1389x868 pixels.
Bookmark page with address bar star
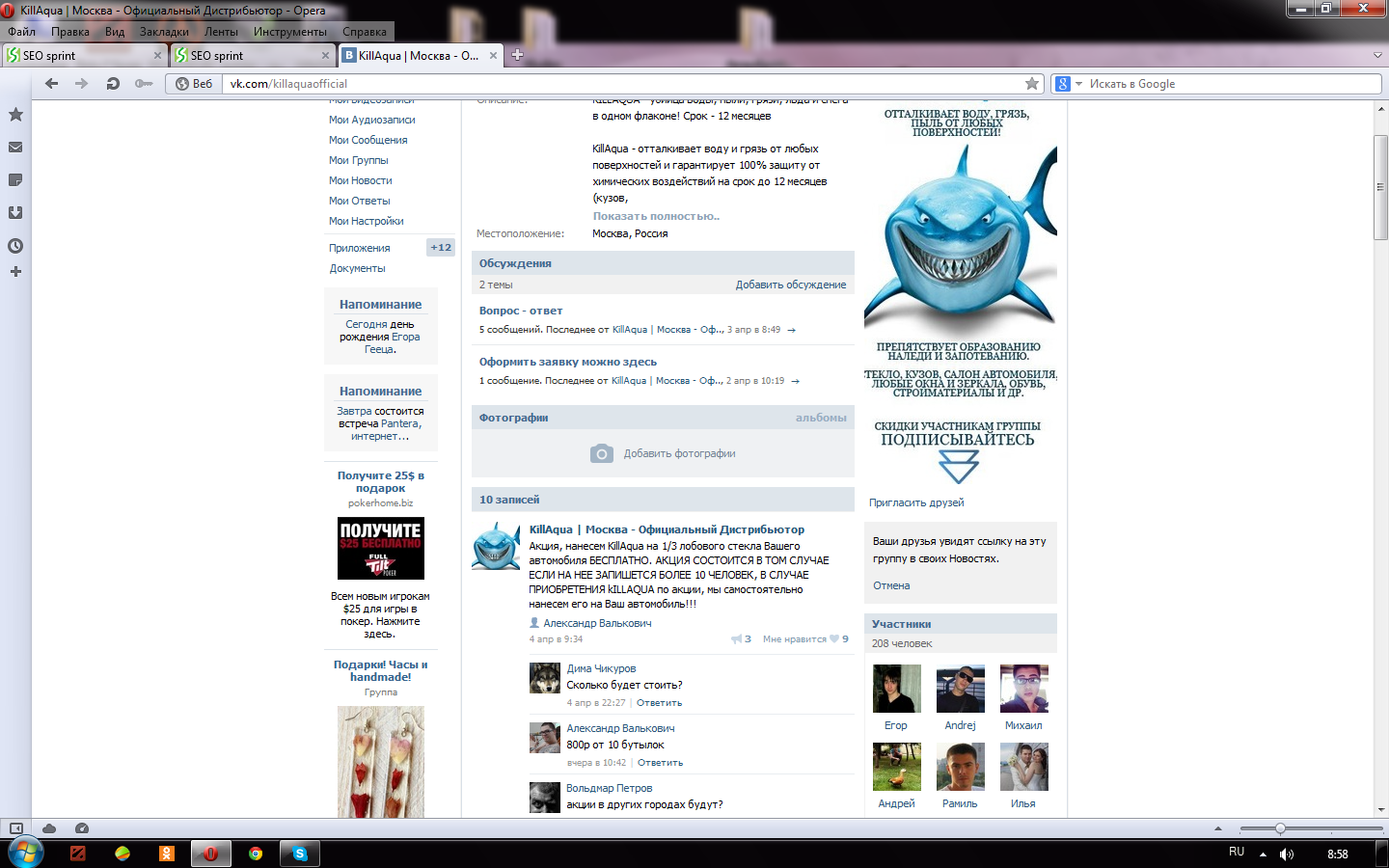(1032, 84)
